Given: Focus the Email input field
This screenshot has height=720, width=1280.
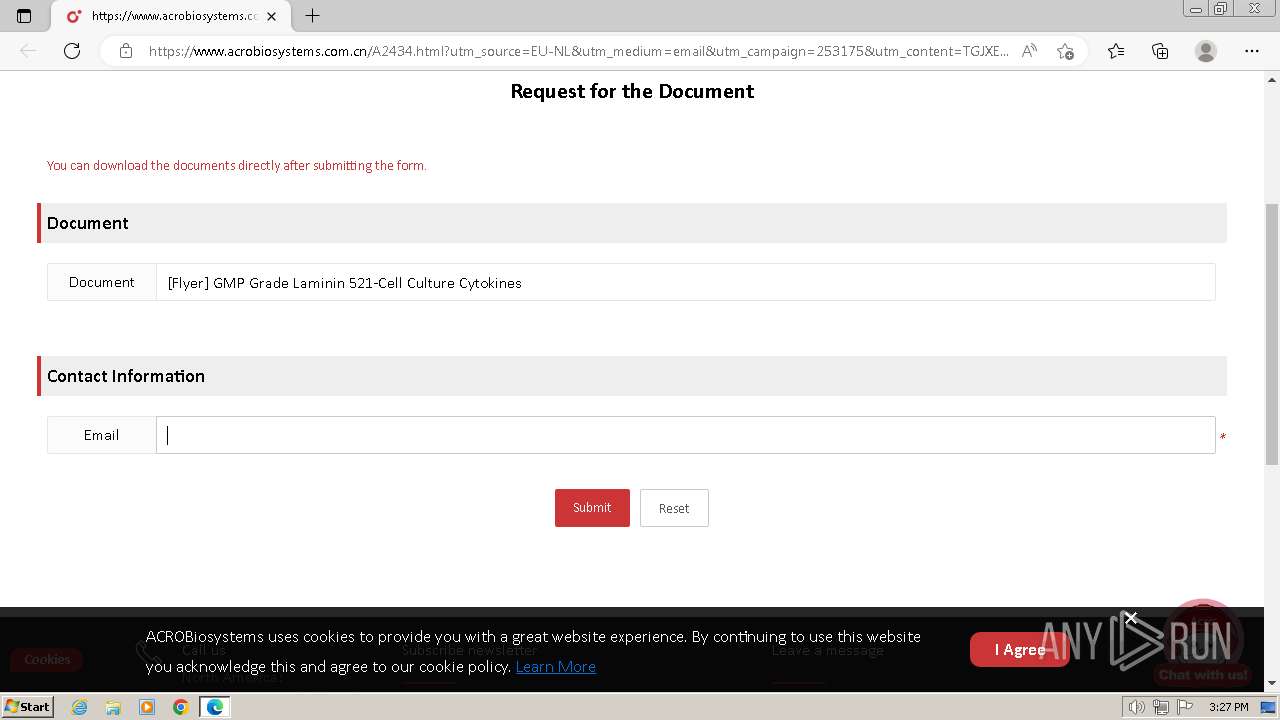Looking at the screenshot, I should click(x=685, y=435).
